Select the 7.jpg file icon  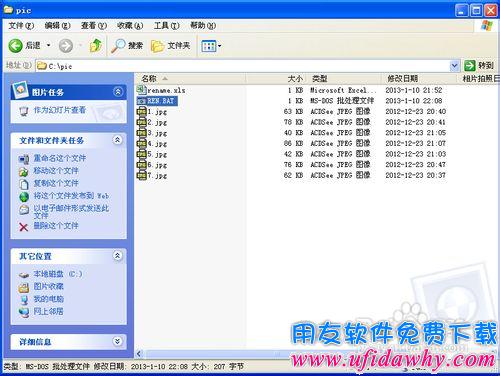142,175
